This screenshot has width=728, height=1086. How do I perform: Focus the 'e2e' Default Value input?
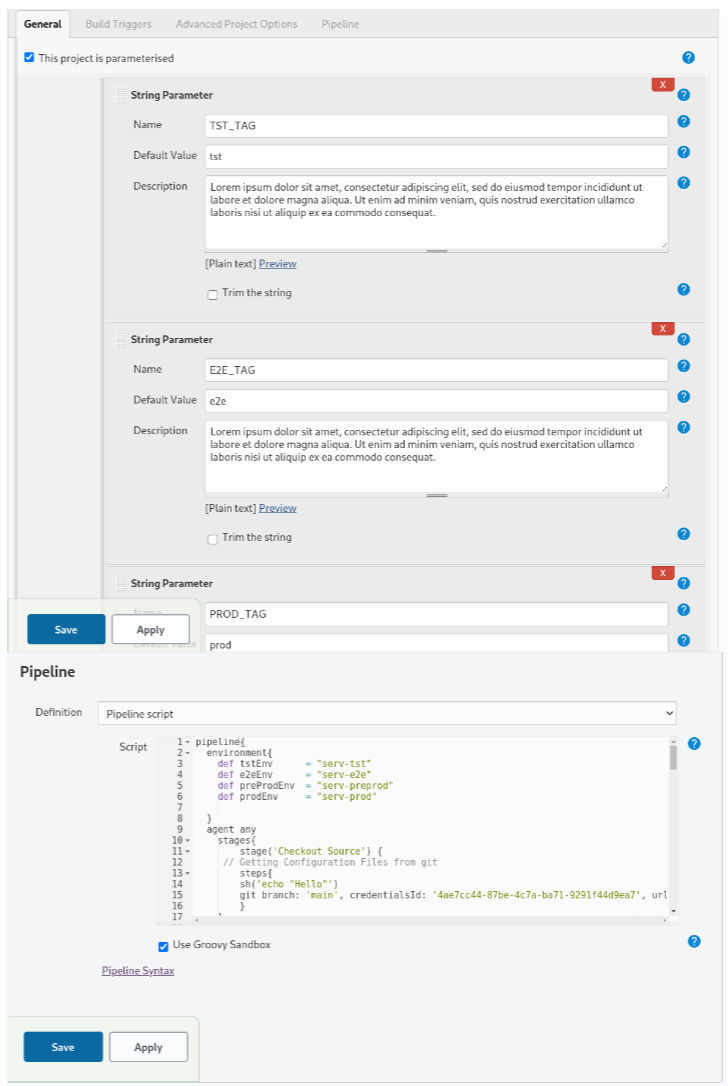click(436, 400)
